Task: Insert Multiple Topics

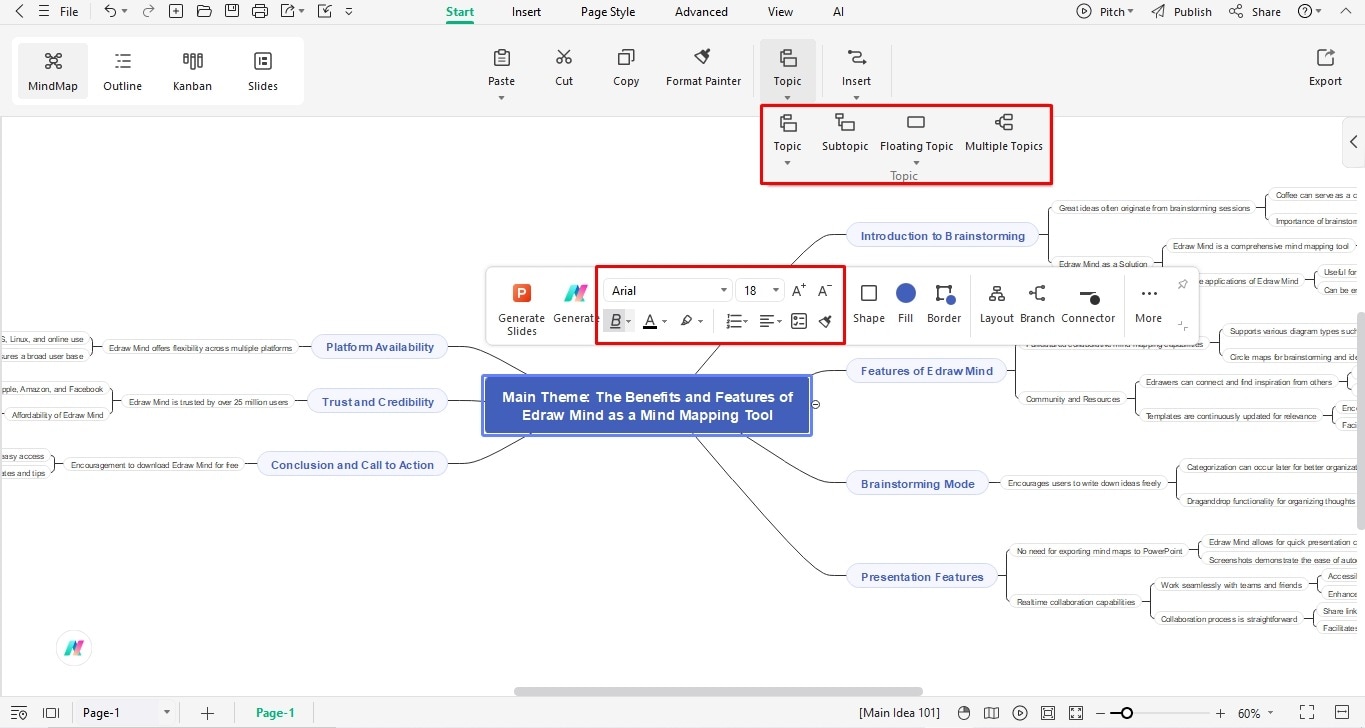Action: 1003,133
